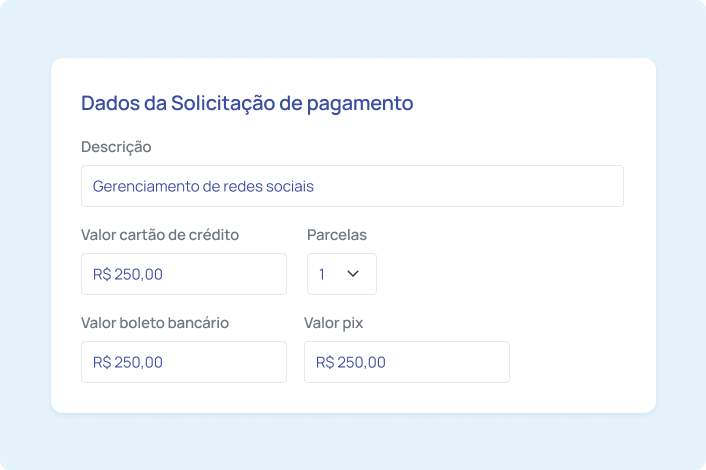Click the 'Descrição' field label

116,147
